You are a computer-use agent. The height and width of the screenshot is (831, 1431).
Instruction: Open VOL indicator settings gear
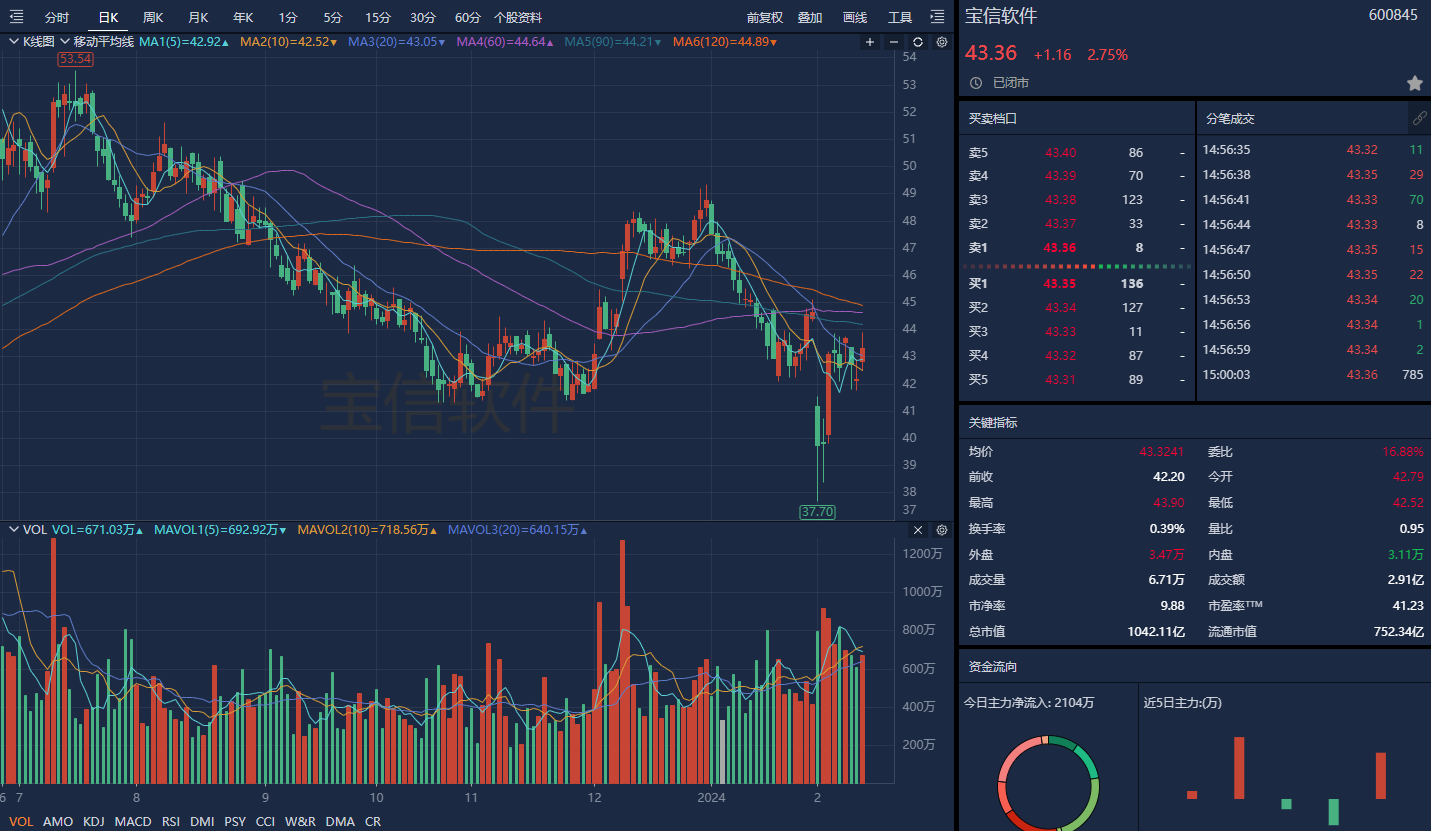[x=941, y=530]
